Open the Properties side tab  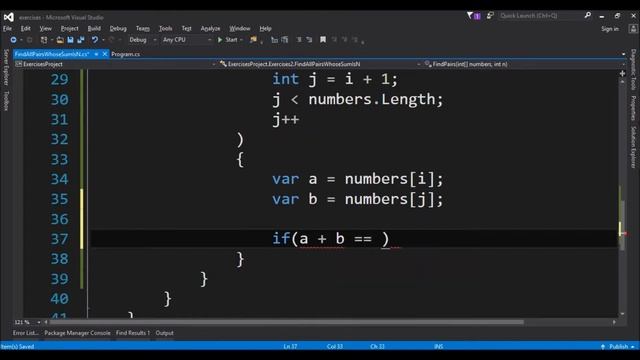pos(633,108)
